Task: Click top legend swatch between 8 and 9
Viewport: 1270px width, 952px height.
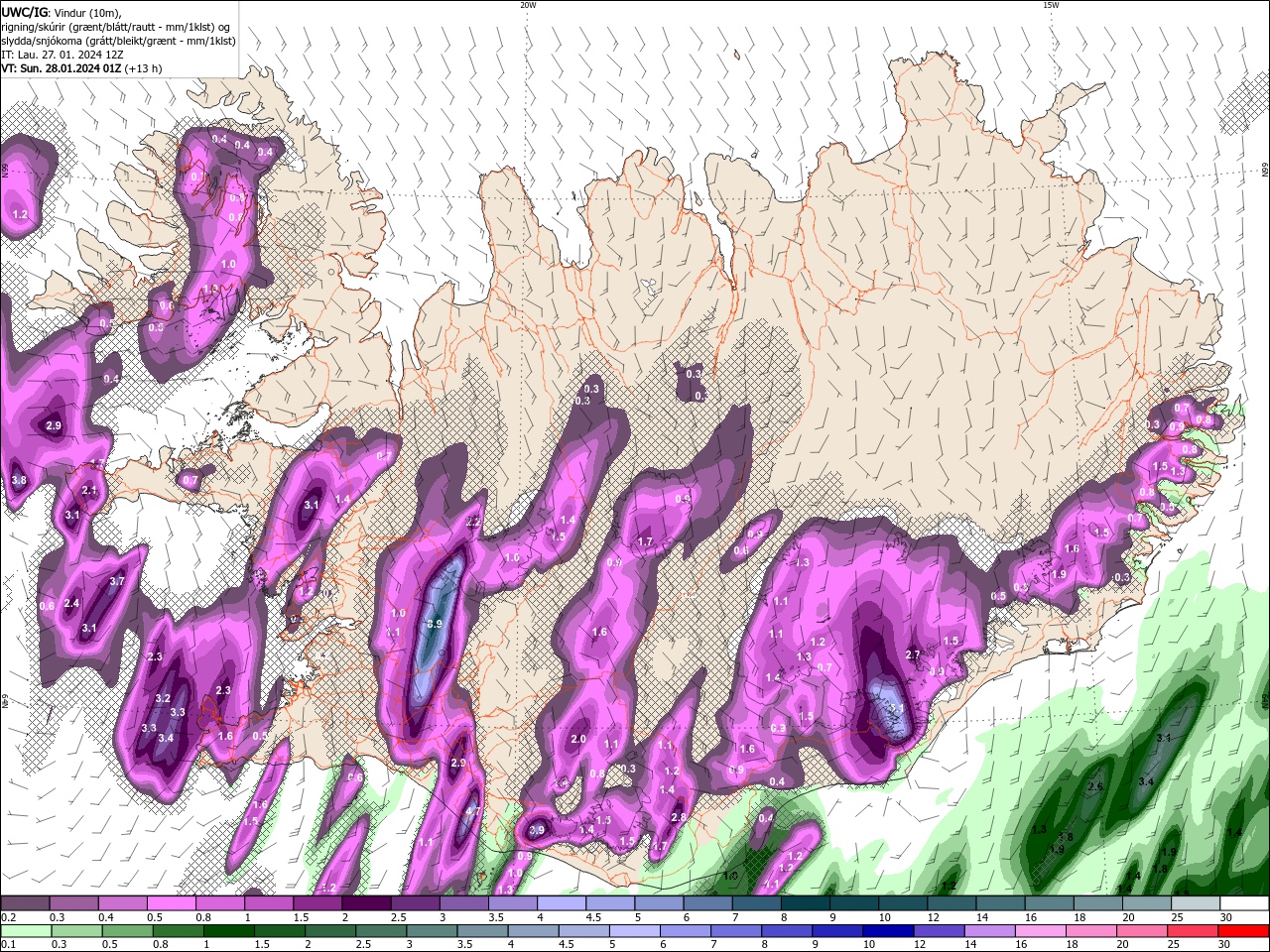Action: click(x=805, y=903)
